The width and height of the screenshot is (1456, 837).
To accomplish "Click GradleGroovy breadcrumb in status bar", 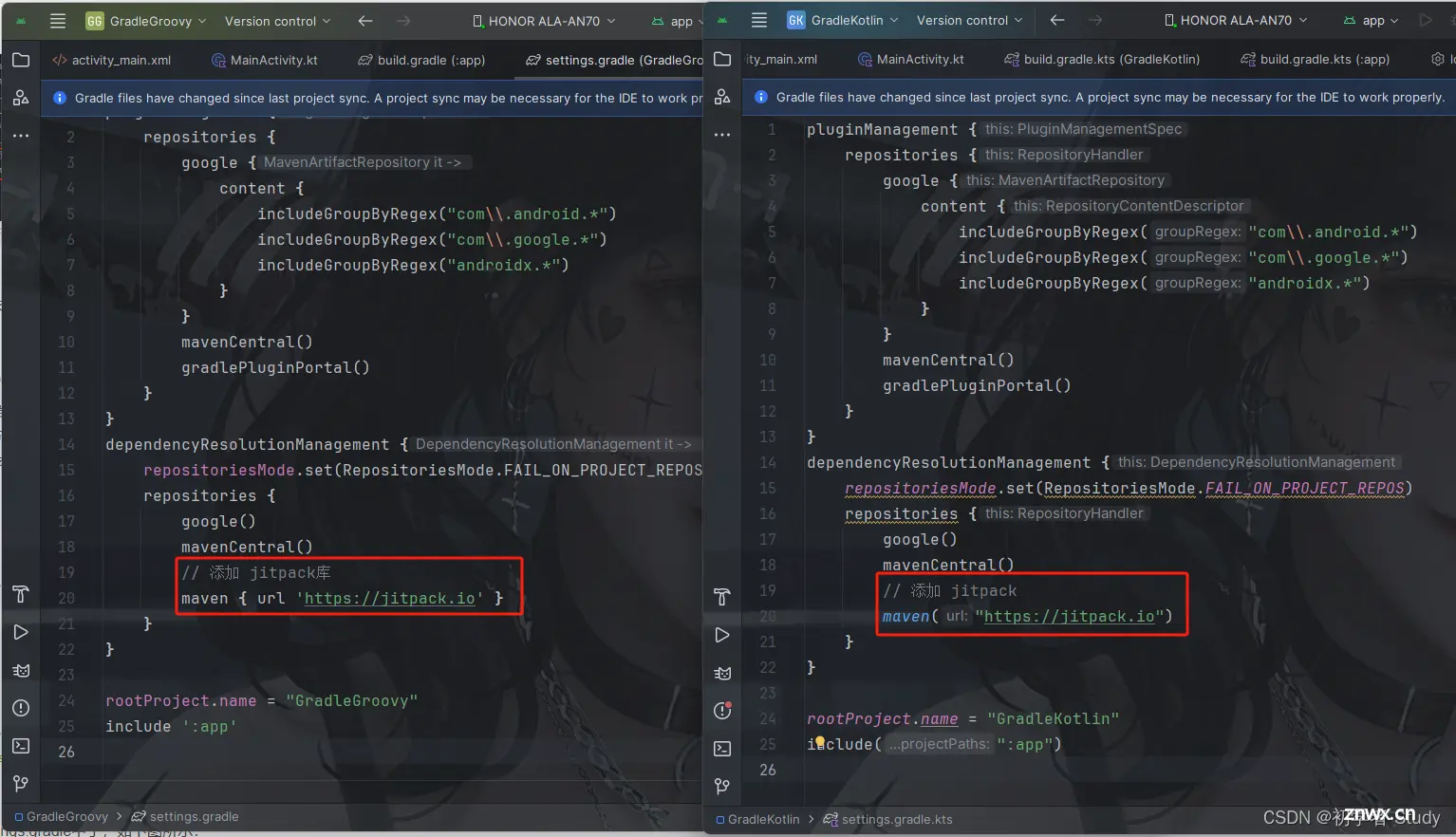I will [62, 816].
